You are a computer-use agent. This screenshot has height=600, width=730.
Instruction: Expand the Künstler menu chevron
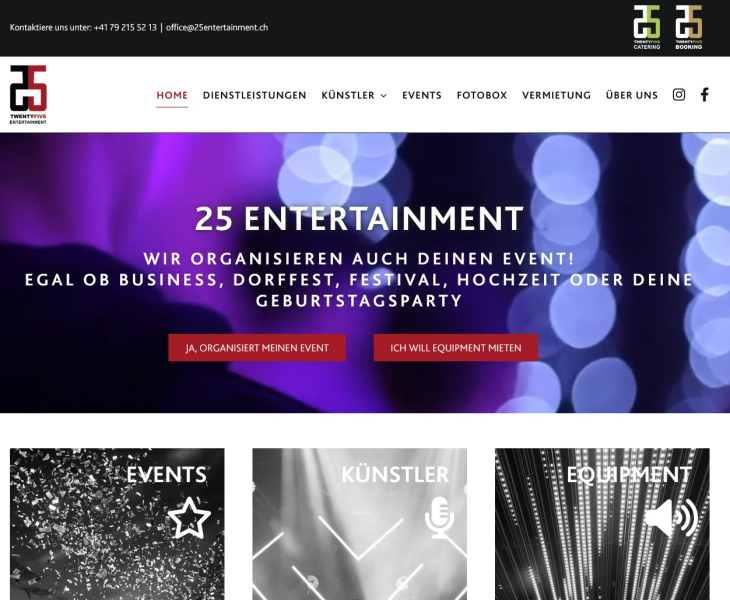(x=384, y=95)
